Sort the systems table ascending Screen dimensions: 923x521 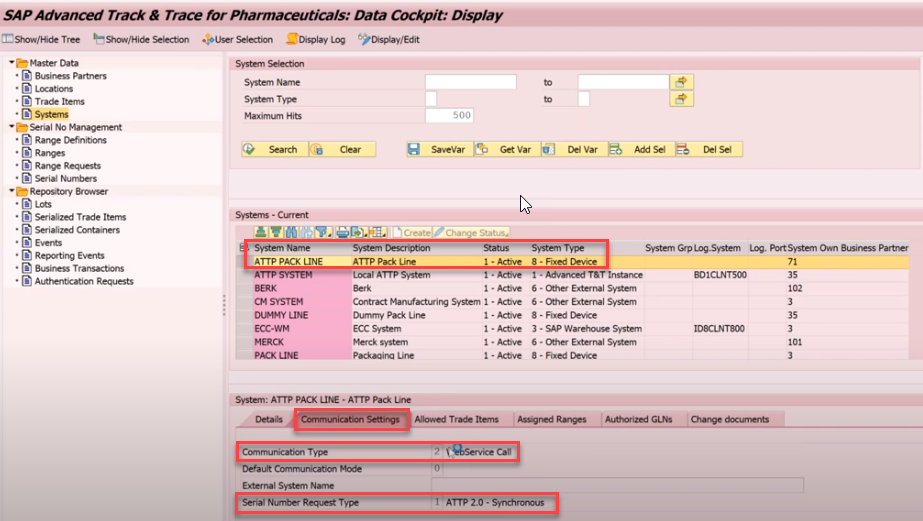click(x=261, y=233)
